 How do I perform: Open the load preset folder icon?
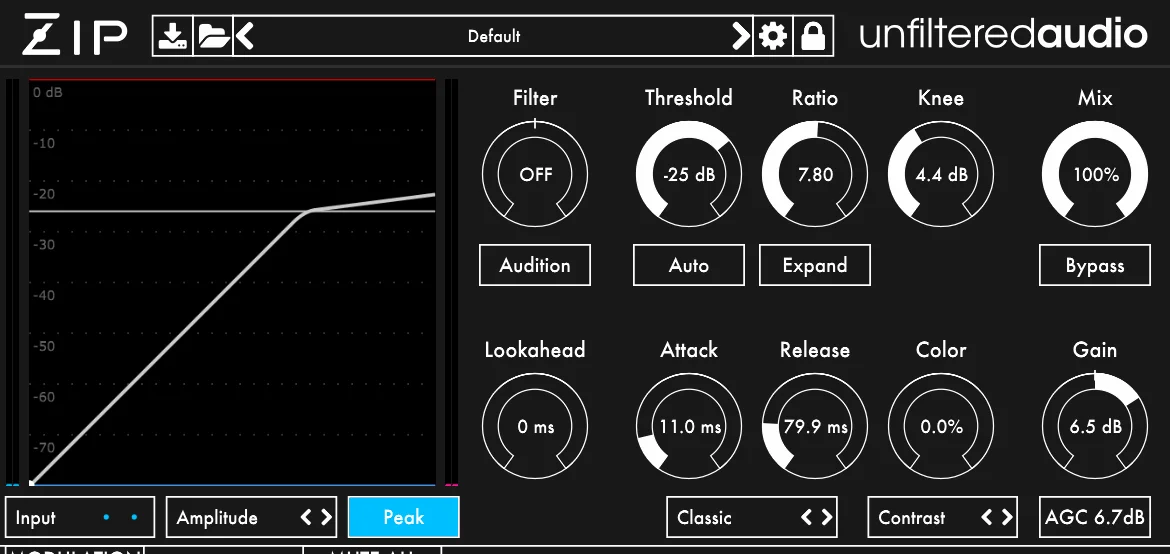pos(213,36)
